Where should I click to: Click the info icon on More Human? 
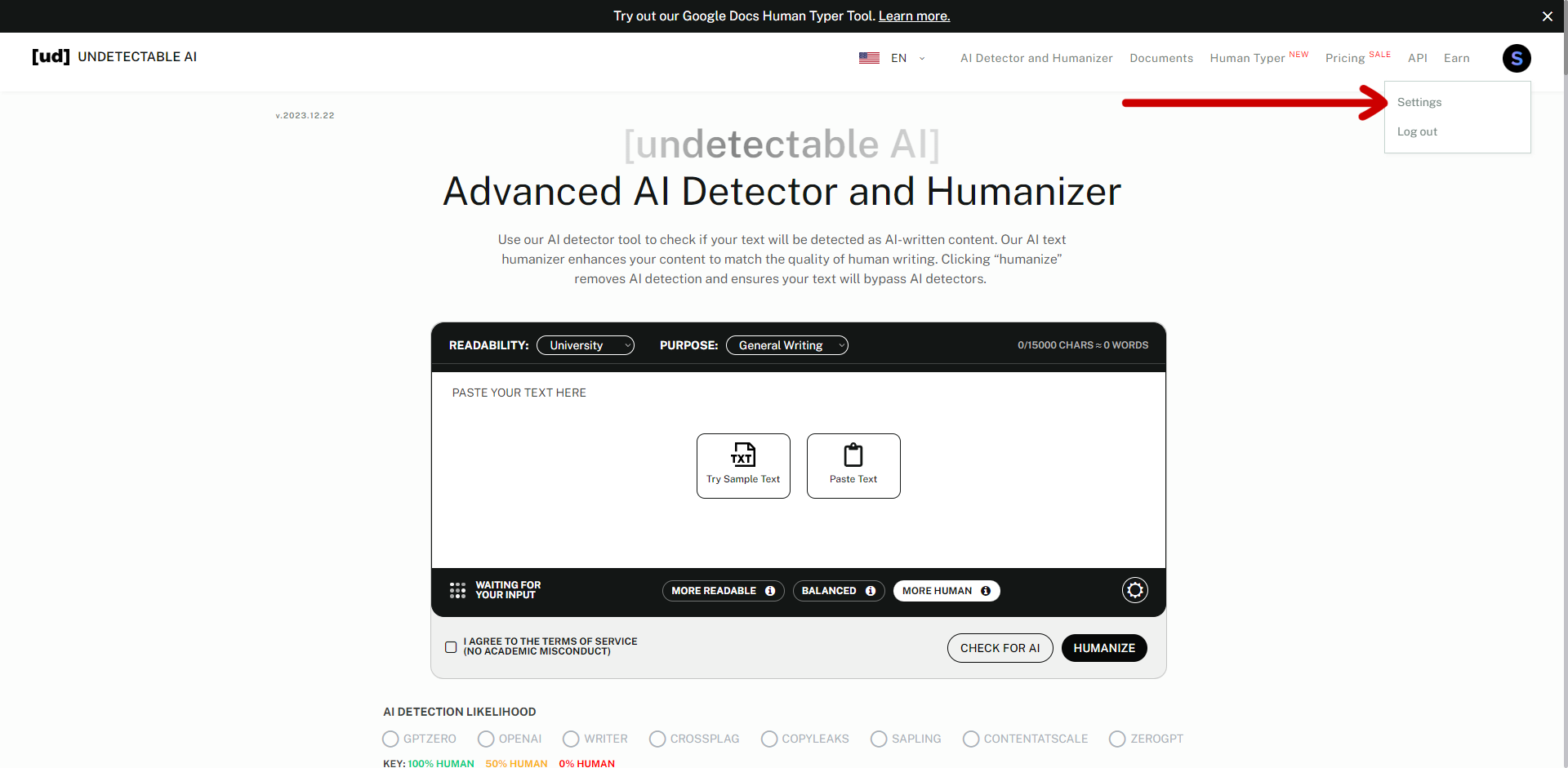986,591
